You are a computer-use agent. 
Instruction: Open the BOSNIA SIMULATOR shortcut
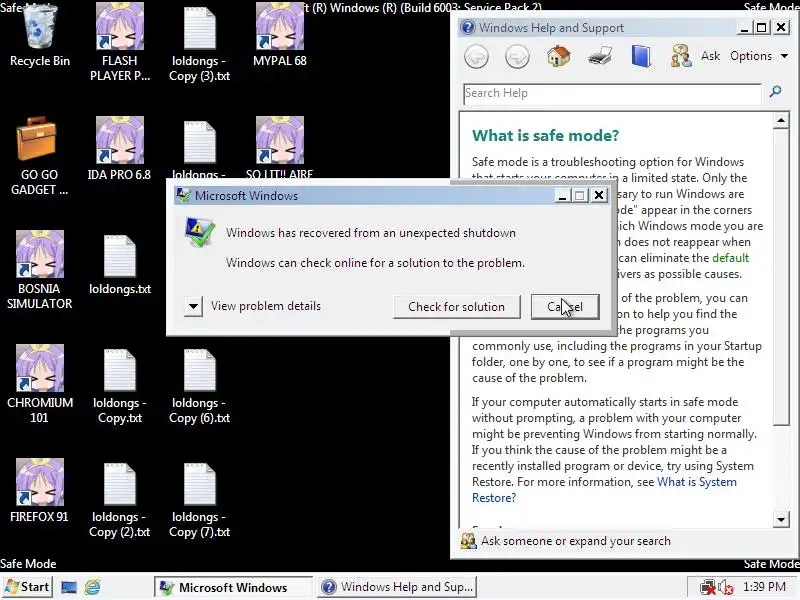[39, 269]
